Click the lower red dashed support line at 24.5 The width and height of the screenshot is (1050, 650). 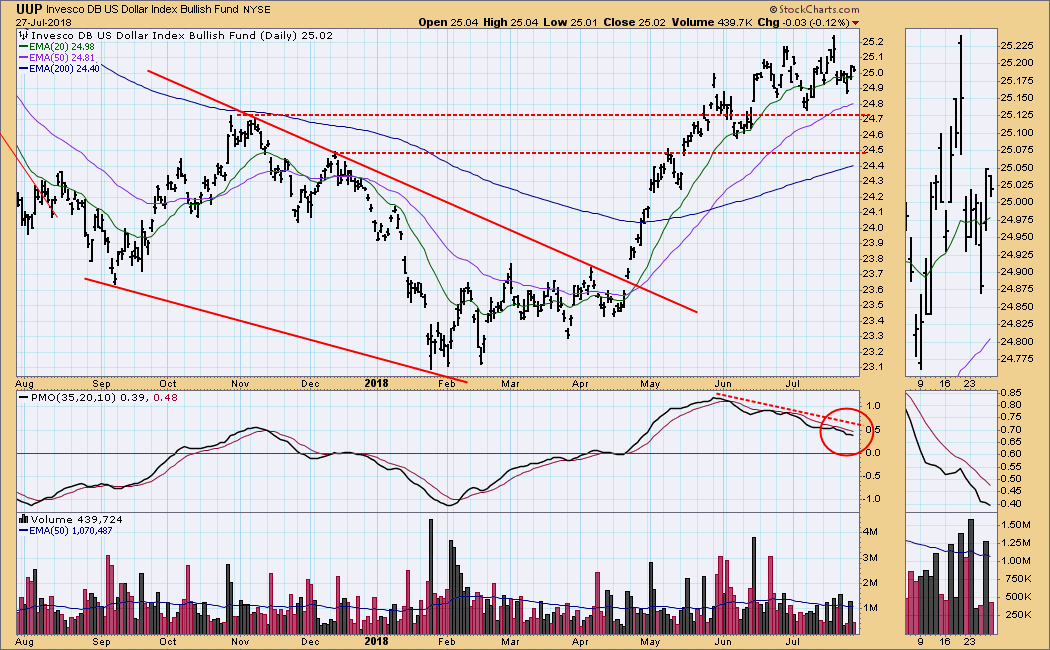point(600,153)
